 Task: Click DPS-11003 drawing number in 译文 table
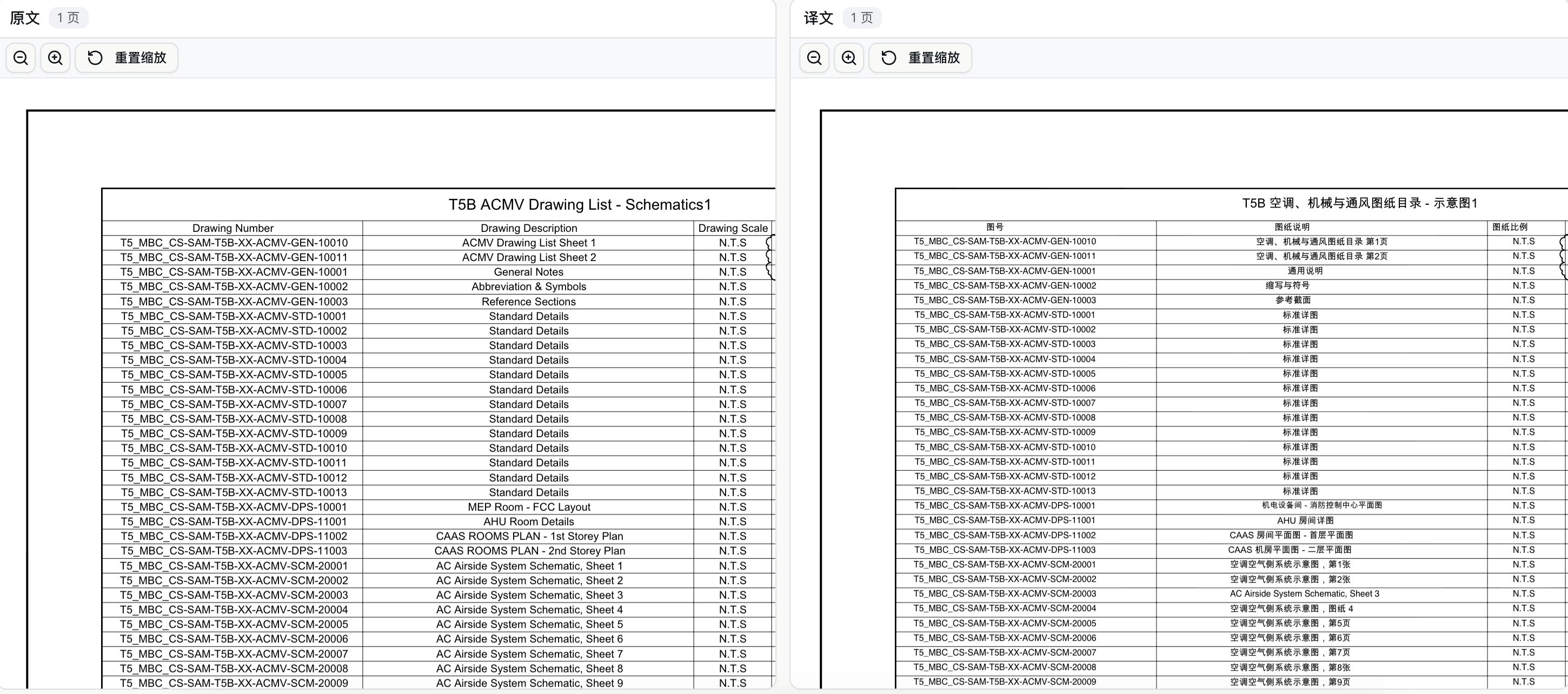pos(1005,550)
